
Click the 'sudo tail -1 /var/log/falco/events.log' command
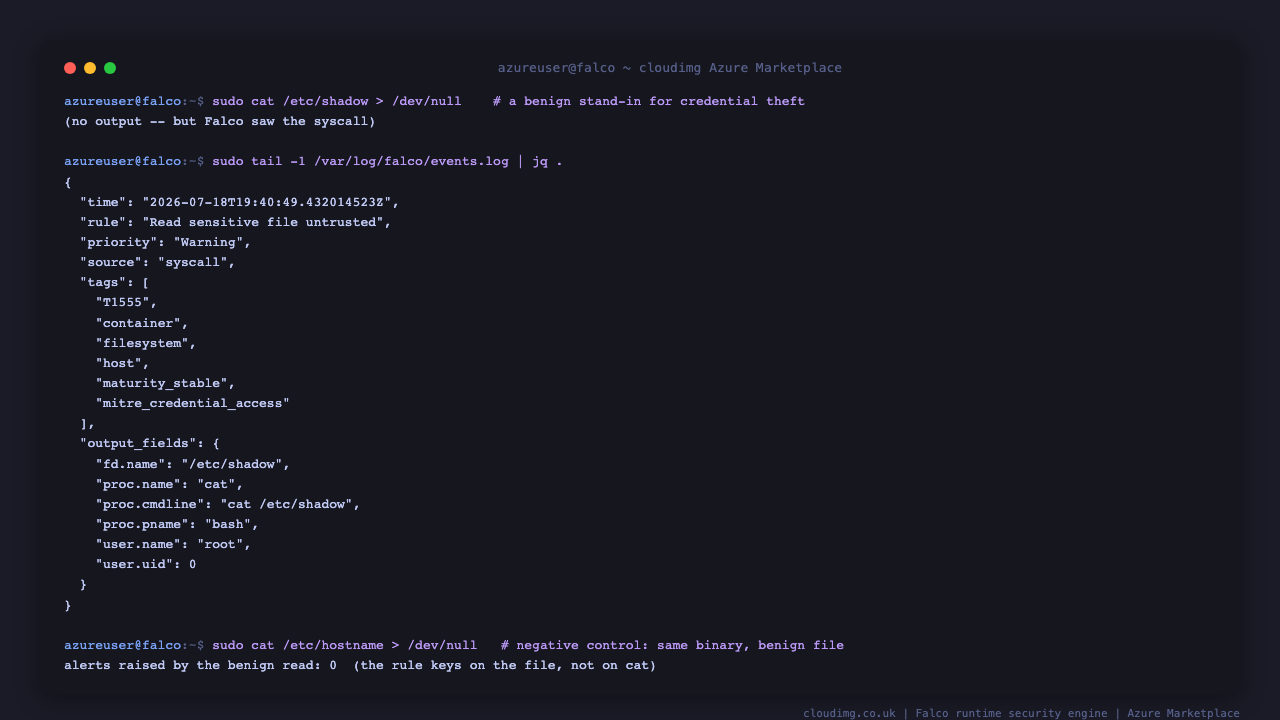pyautogui.click(x=360, y=161)
